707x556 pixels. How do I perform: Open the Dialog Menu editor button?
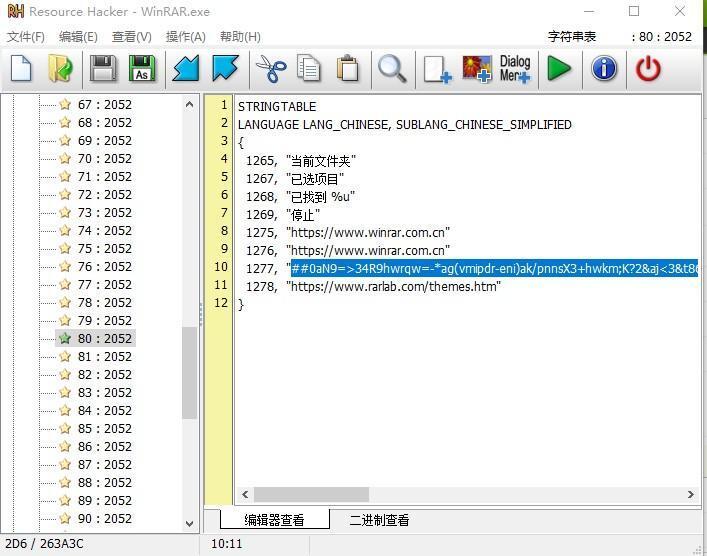[515, 69]
